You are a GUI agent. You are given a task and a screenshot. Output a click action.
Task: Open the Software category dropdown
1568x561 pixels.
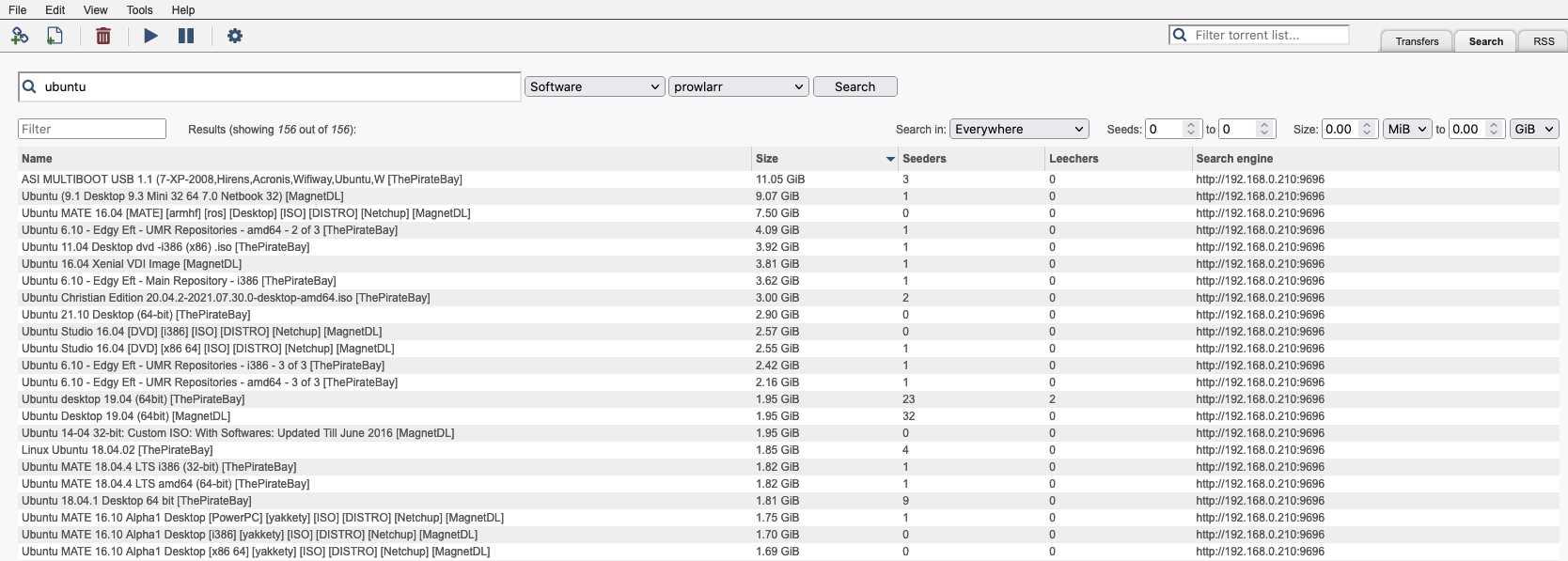(x=594, y=86)
